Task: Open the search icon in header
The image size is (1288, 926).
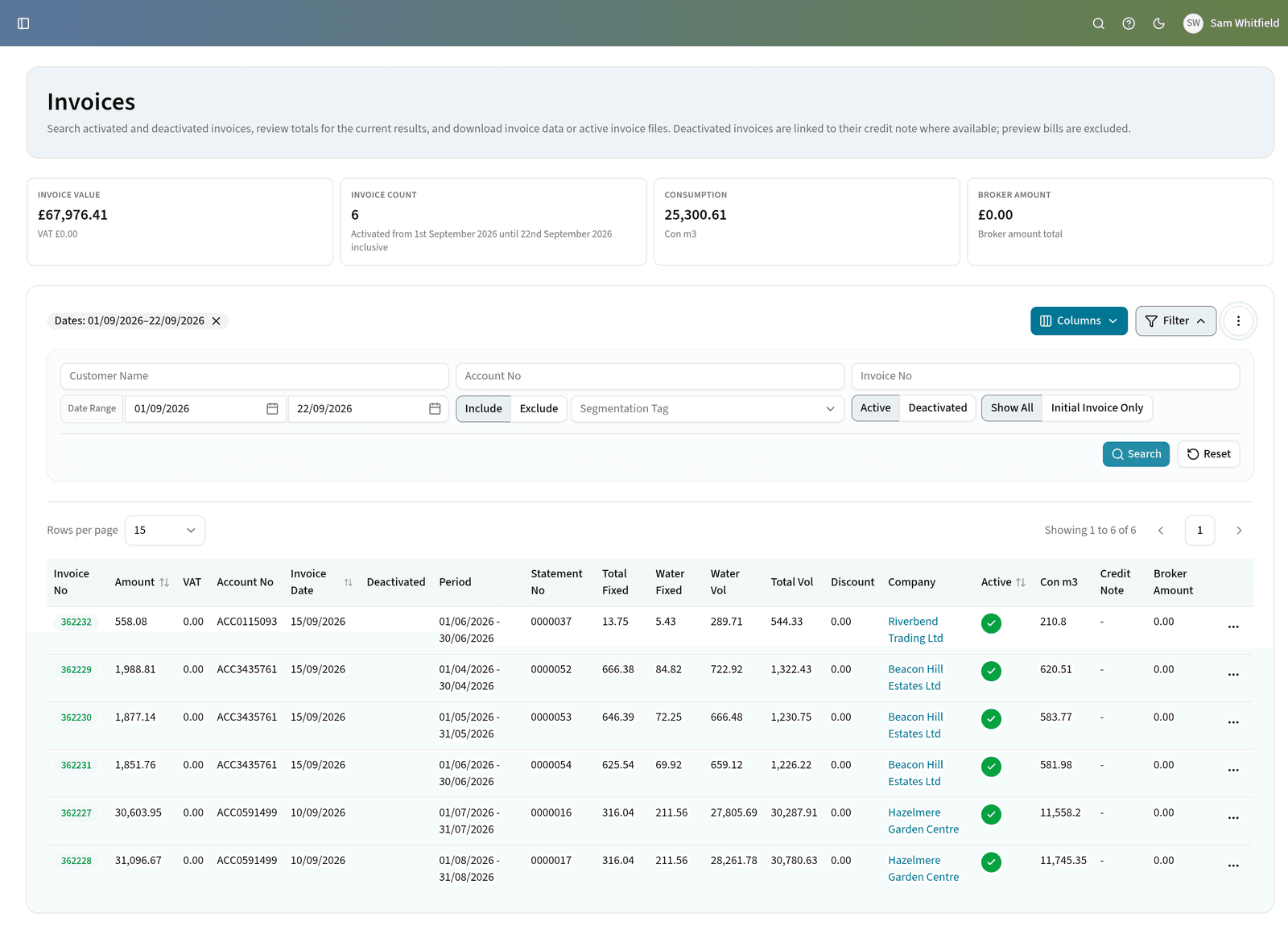Action: tap(1098, 23)
